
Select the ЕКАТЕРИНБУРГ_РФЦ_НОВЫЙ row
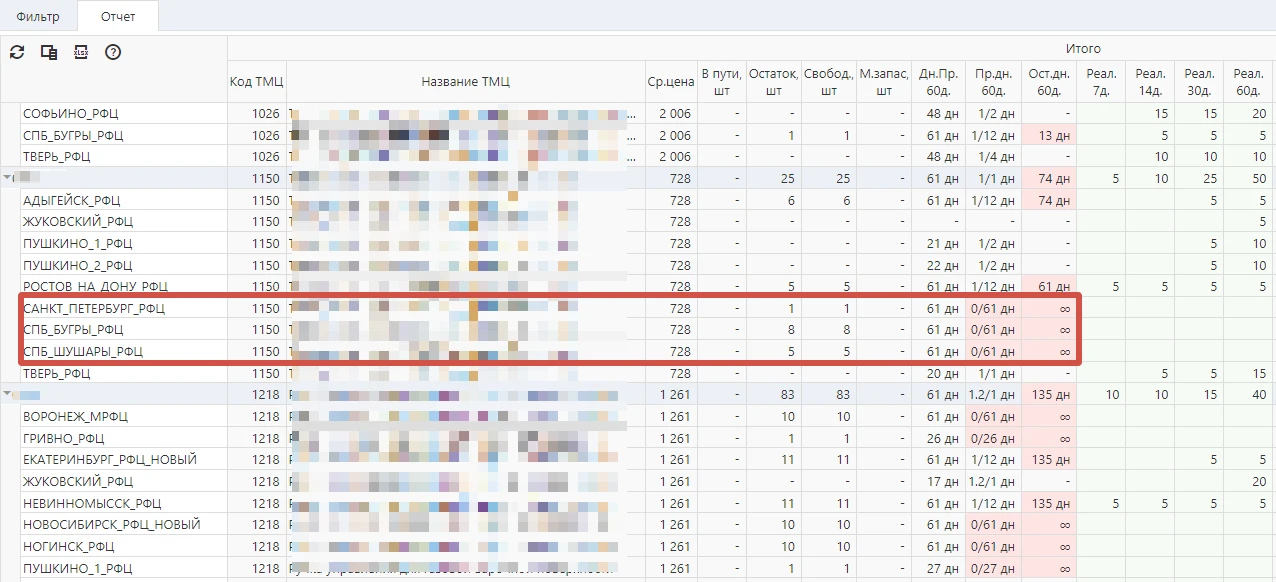[110, 460]
